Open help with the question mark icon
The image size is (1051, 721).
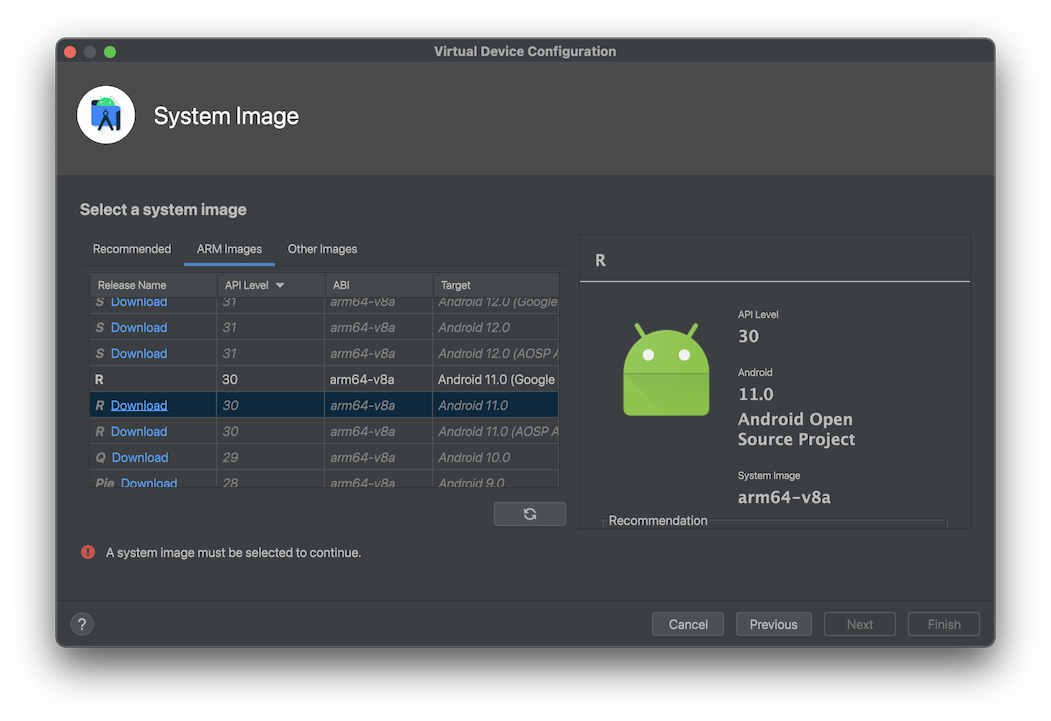(x=82, y=625)
